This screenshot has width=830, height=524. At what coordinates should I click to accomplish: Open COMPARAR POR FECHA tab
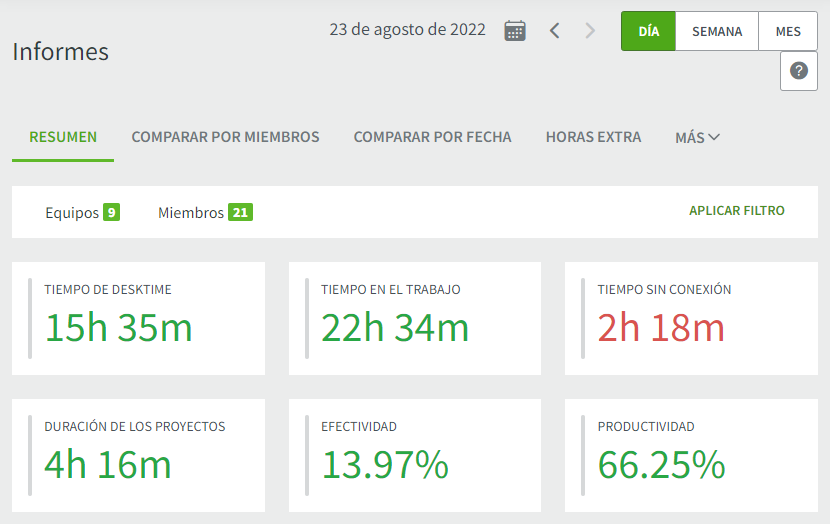[432, 137]
